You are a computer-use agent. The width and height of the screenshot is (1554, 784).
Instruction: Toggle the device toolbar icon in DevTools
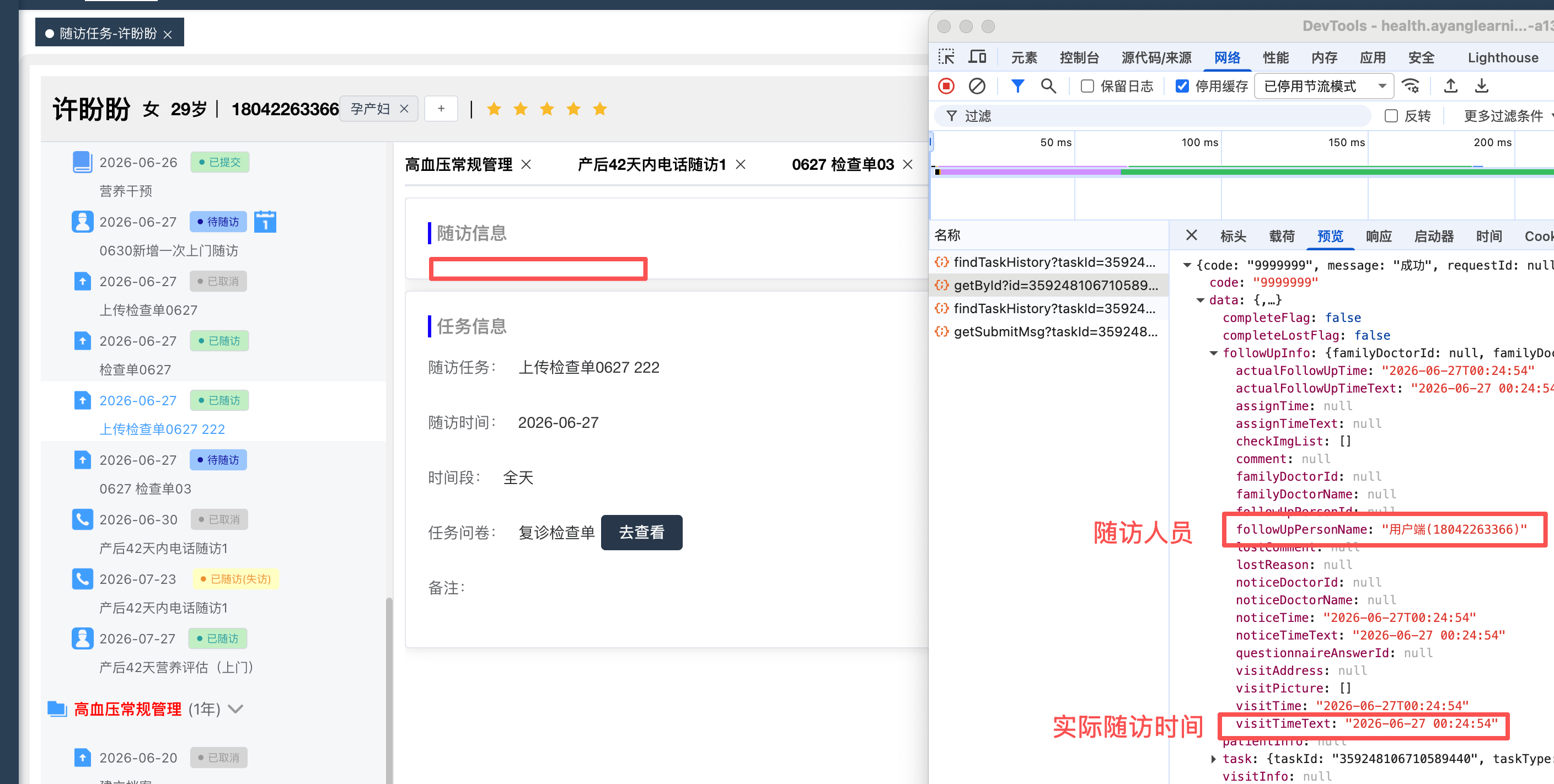point(977,57)
